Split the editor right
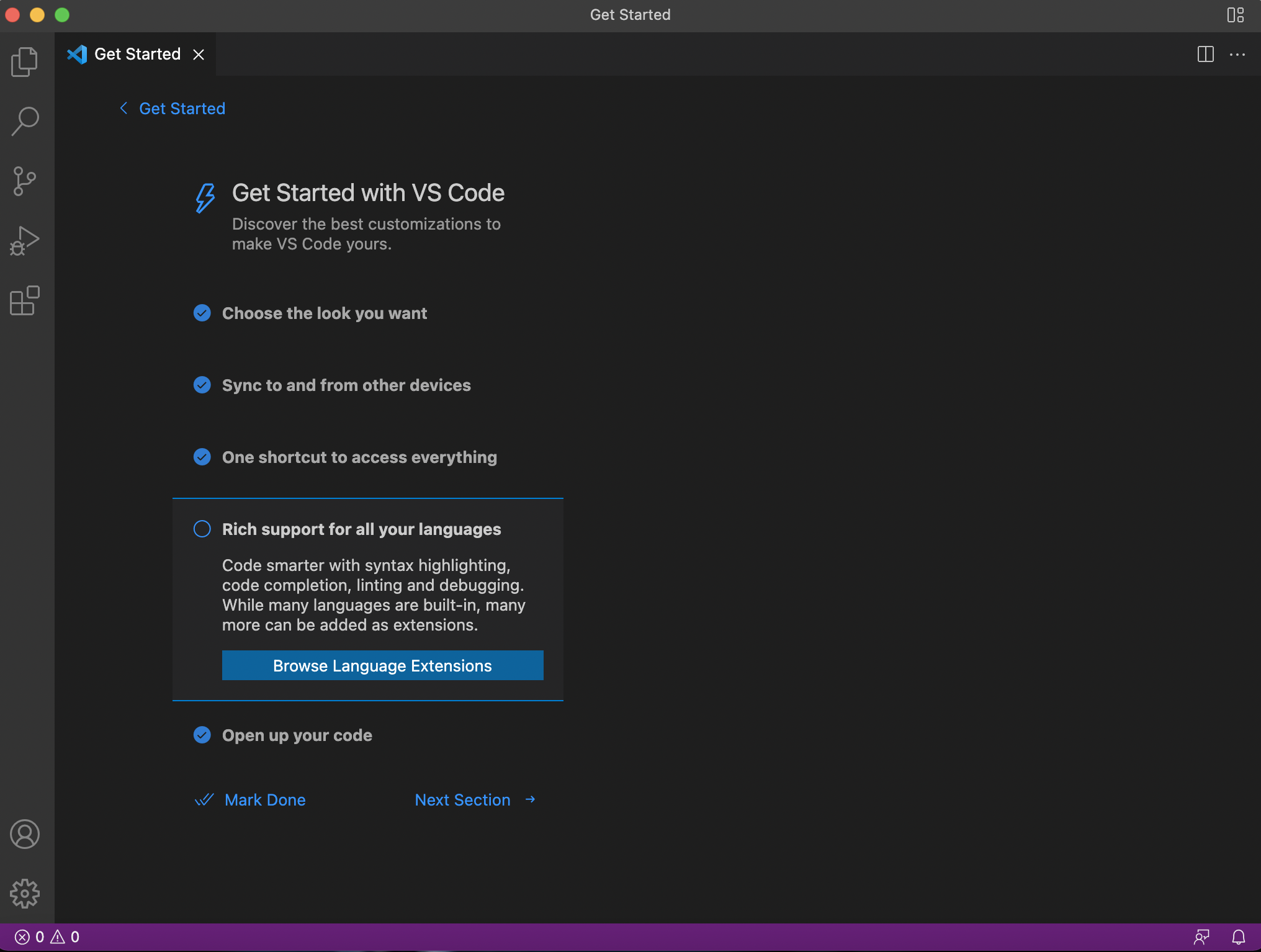This screenshot has height=952, width=1261. coord(1205,55)
